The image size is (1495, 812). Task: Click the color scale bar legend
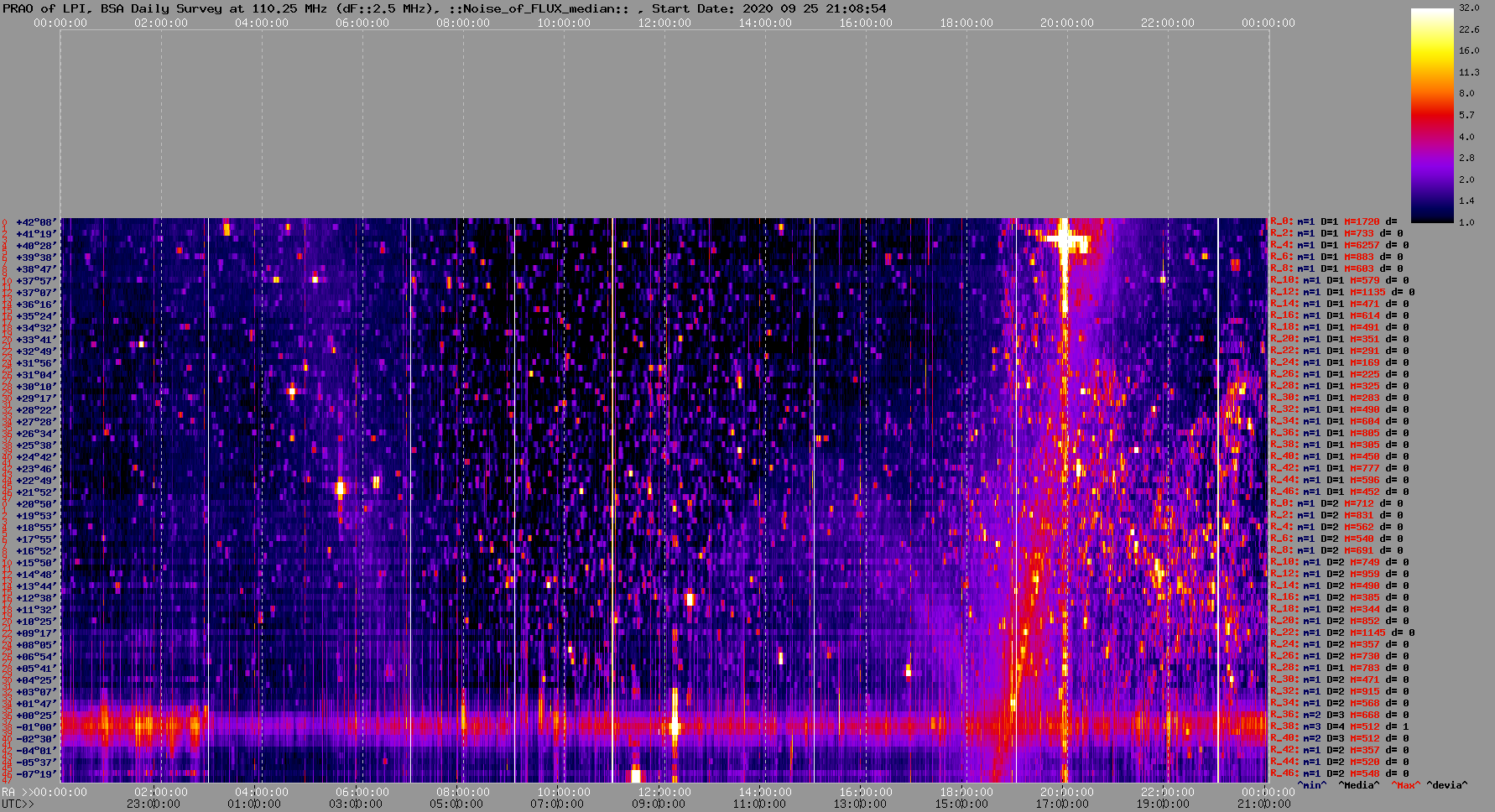tap(1432, 115)
